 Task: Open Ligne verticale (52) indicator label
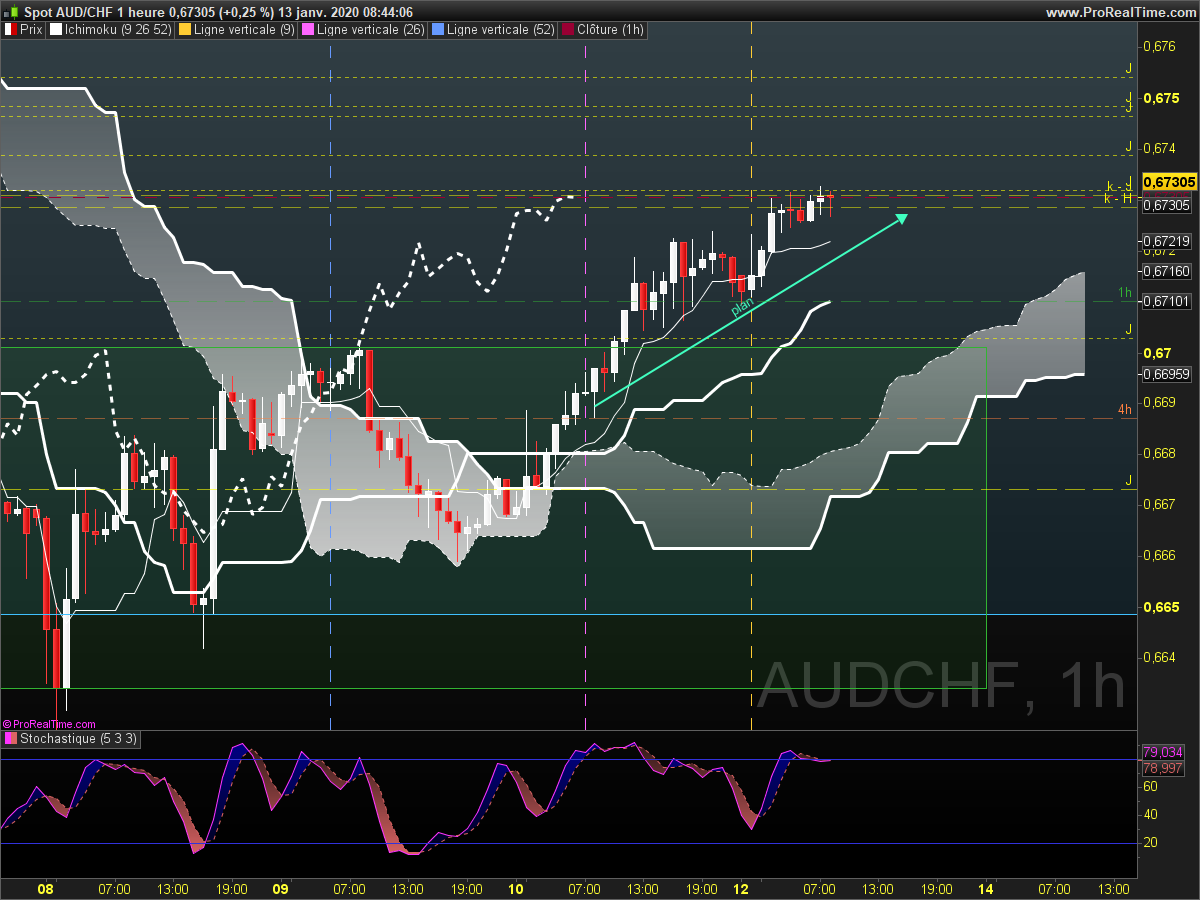[501, 30]
